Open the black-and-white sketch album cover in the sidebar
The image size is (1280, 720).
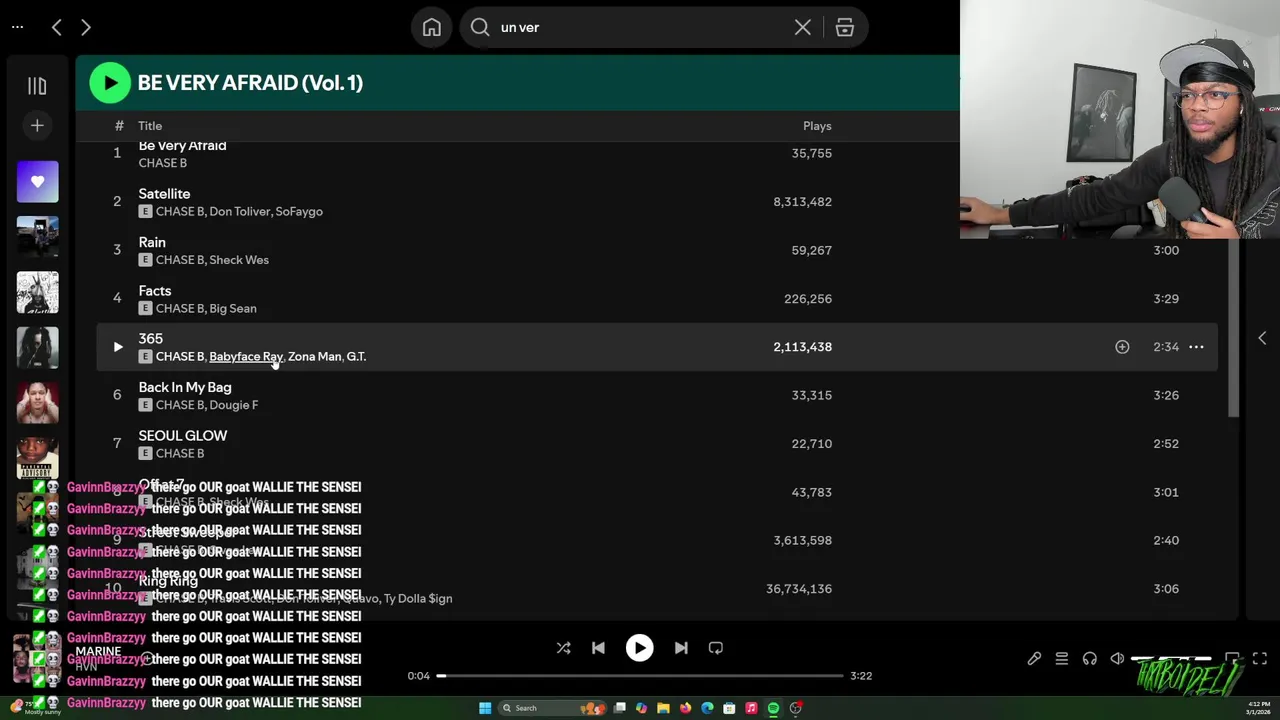(x=37, y=292)
